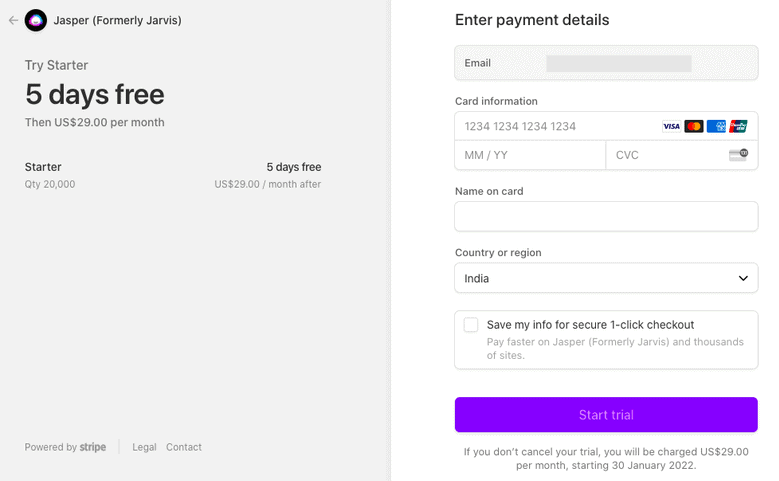Open the Country or region dropdown

pyautogui.click(x=605, y=278)
